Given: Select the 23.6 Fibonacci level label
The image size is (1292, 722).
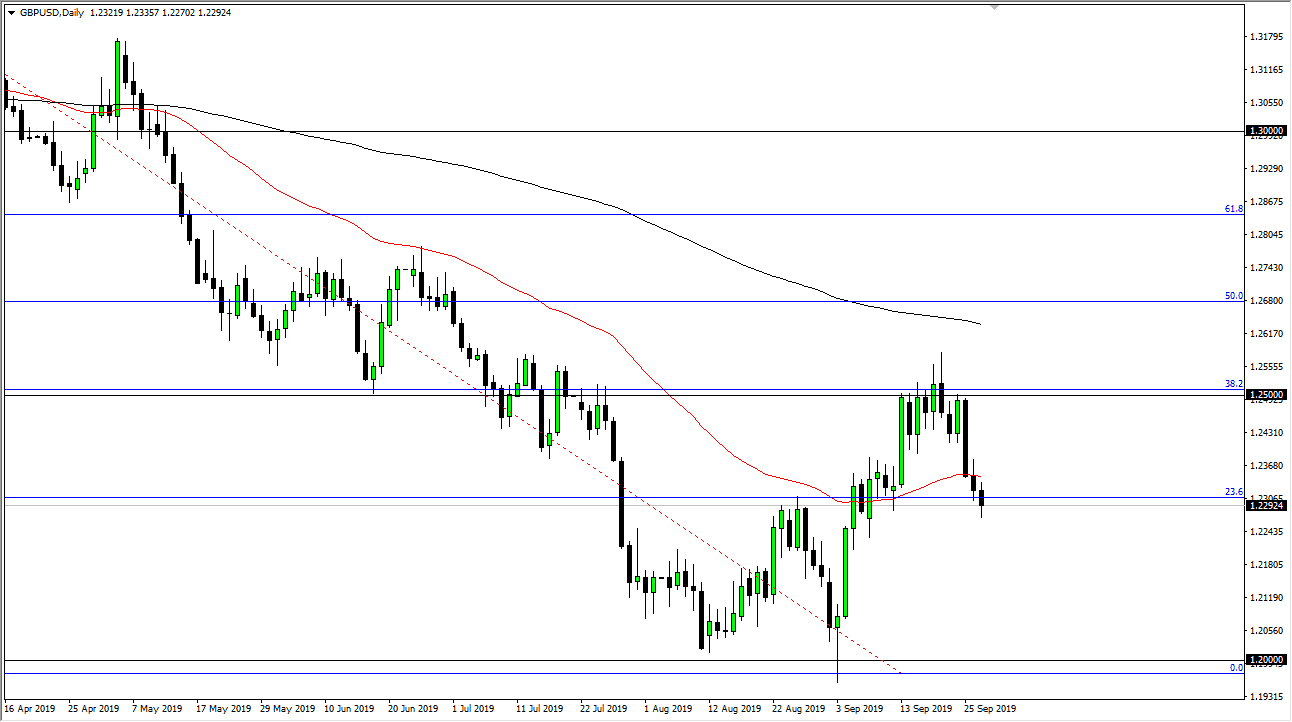Looking at the screenshot, I should (1232, 492).
